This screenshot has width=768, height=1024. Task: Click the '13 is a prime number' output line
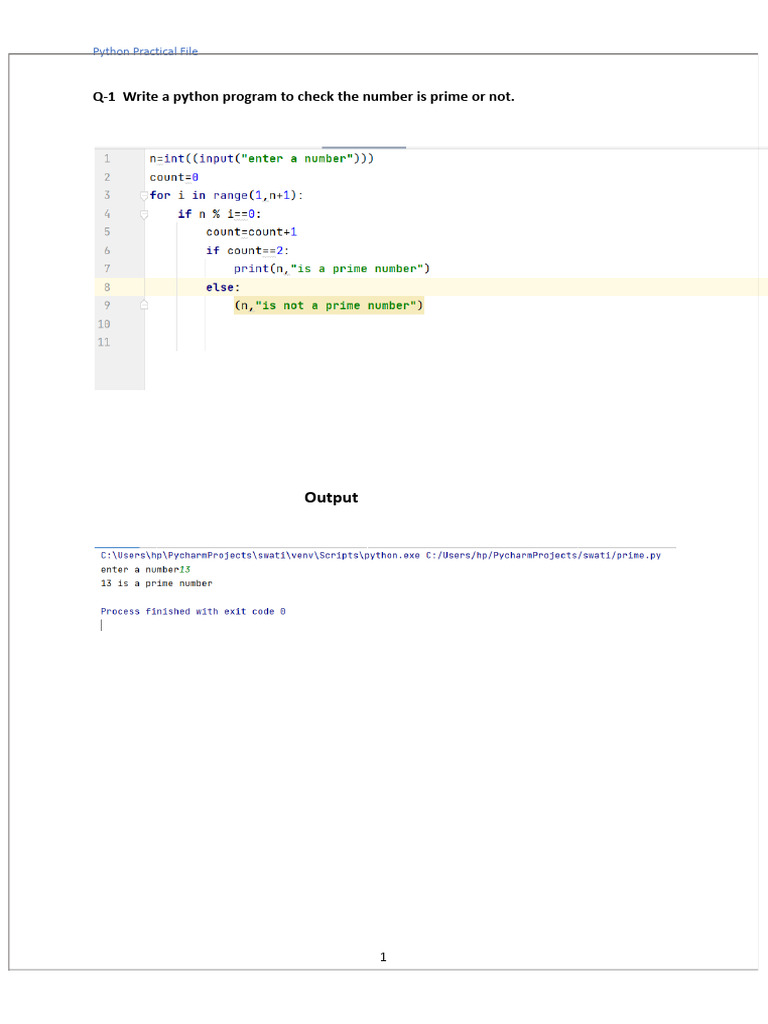pos(156,583)
